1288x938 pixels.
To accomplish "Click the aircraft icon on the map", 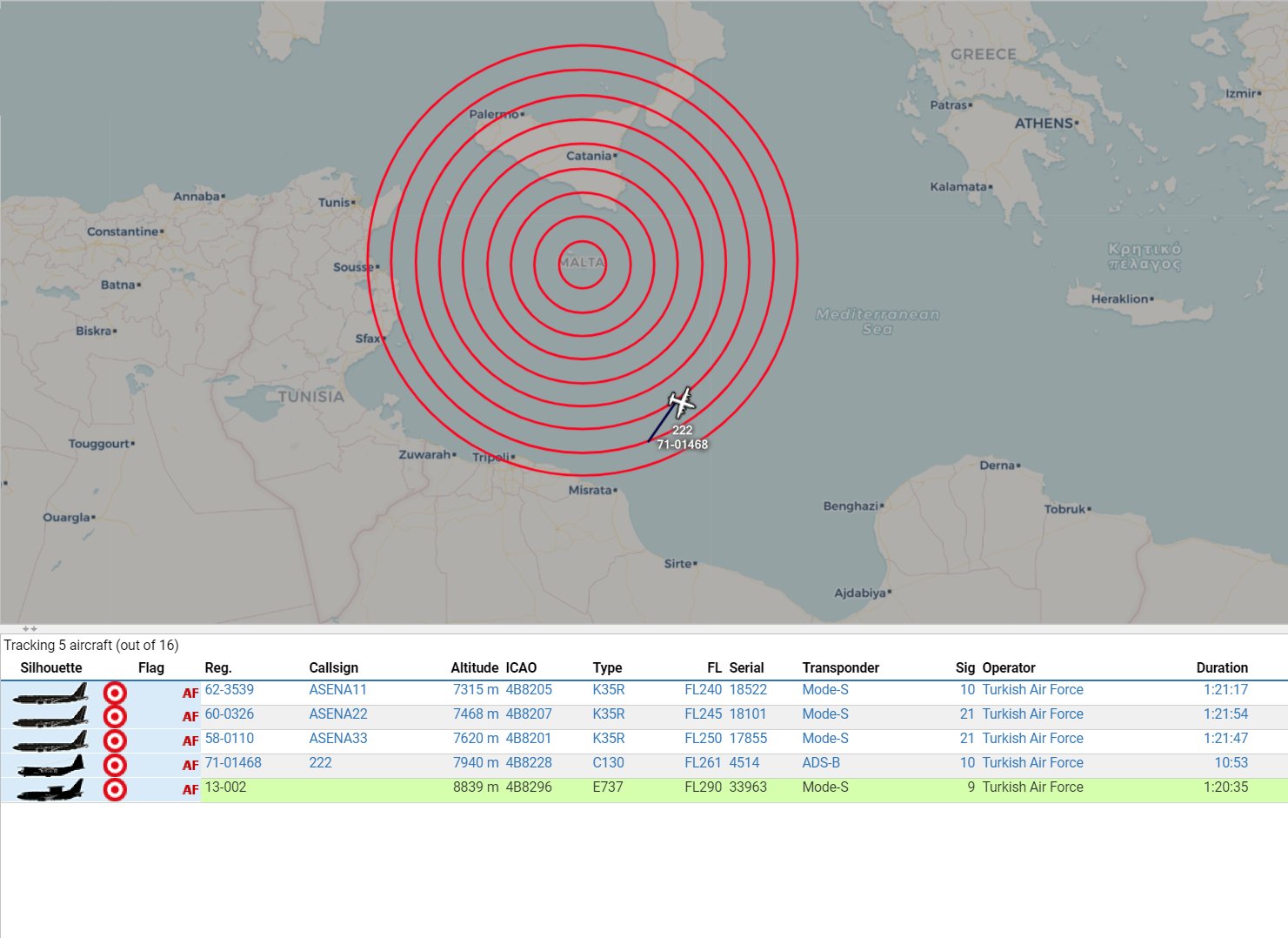I will pyautogui.click(x=682, y=403).
